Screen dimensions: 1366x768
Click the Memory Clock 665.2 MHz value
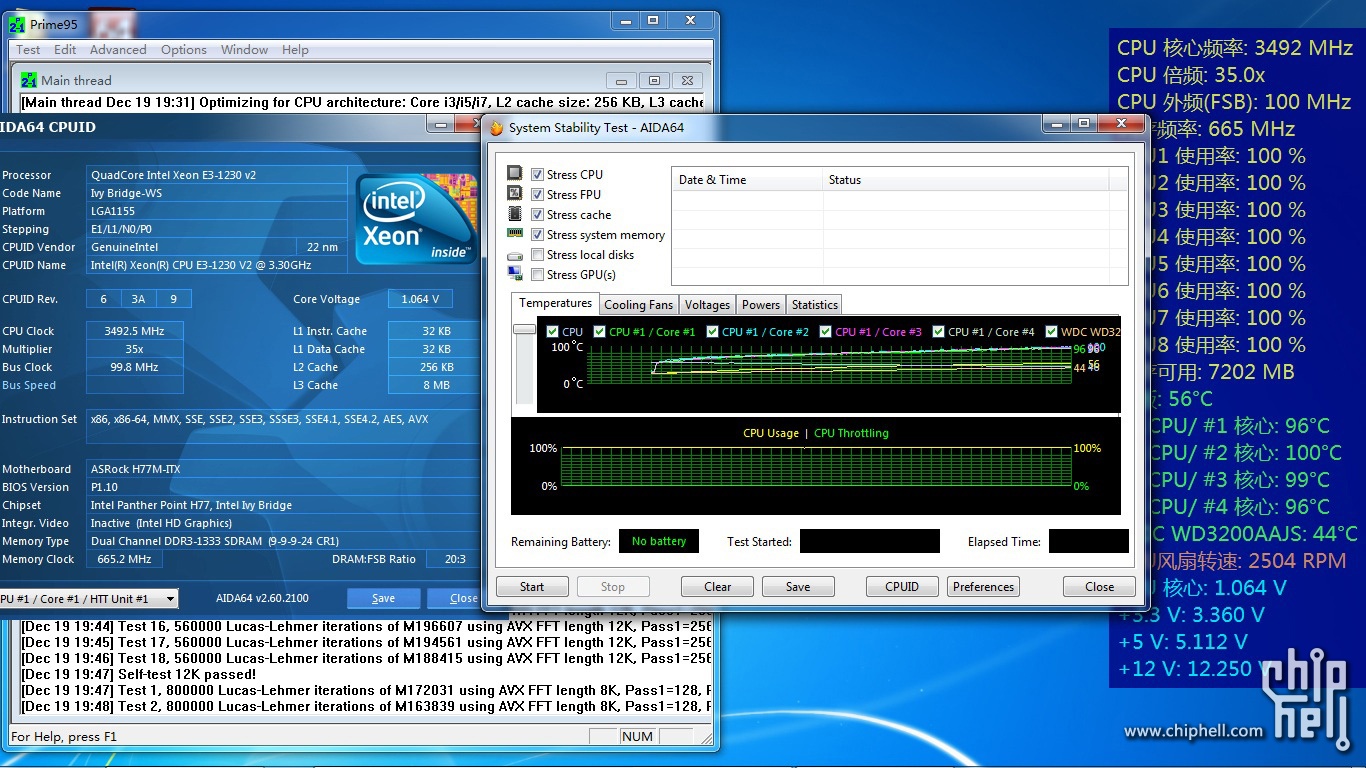click(126, 559)
